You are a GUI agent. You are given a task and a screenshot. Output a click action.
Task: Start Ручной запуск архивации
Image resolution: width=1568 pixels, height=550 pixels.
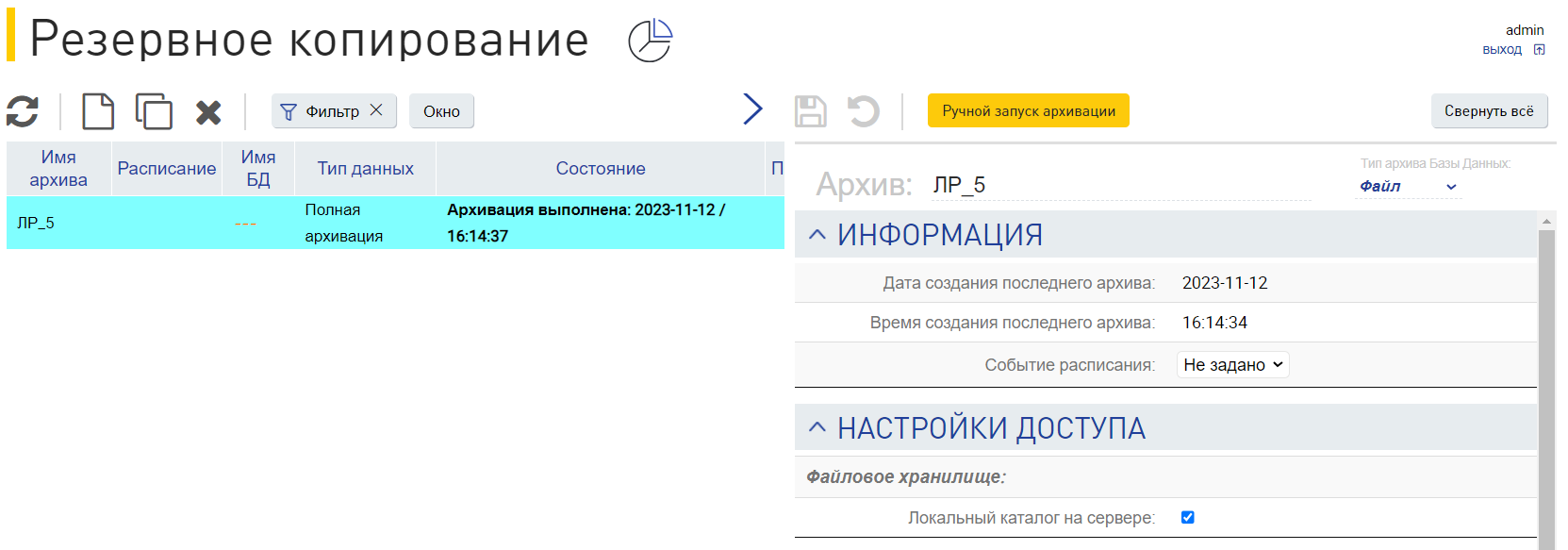pyautogui.click(x=1029, y=110)
